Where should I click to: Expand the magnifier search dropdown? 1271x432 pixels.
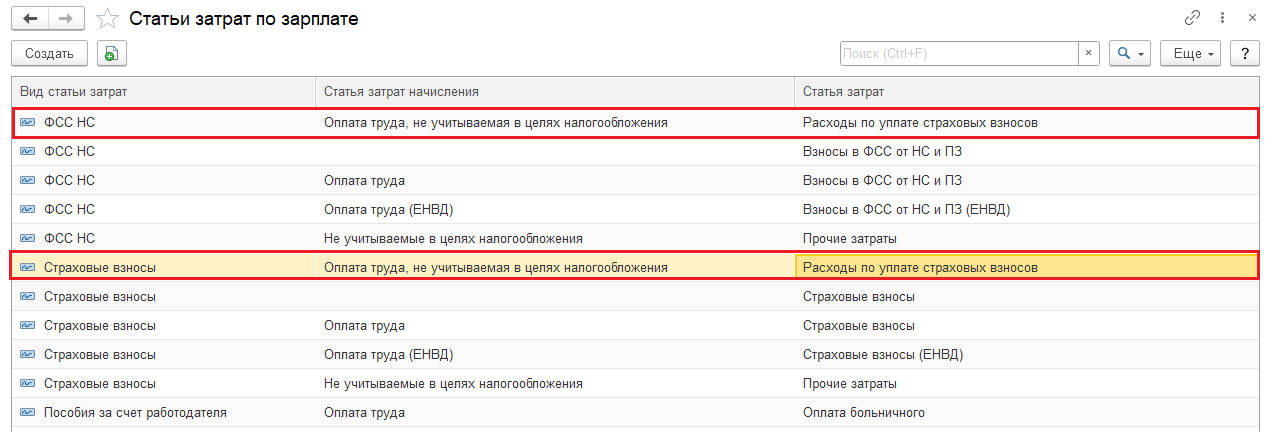pos(1131,54)
